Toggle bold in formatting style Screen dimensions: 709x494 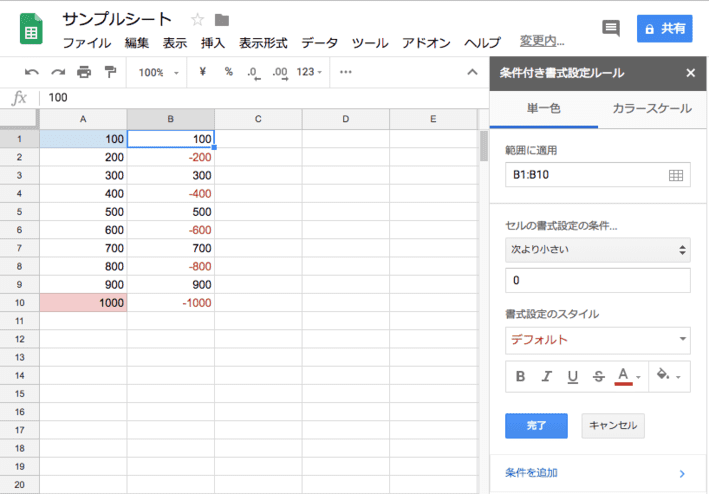pyautogui.click(x=520, y=377)
